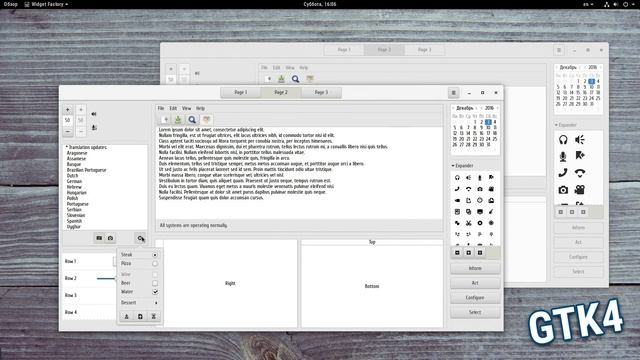Click the headphones icon in front window's icon grid
Viewport: 640px width, 360px height.
tap(457, 178)
